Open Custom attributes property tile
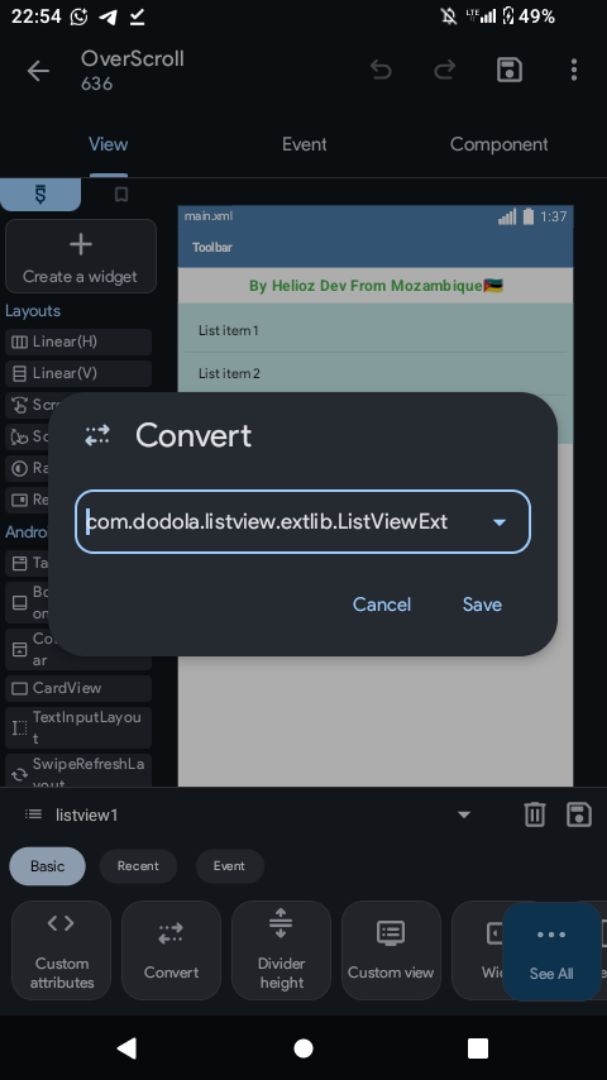This screenshot has height=1080, width=607. [61, 951]
